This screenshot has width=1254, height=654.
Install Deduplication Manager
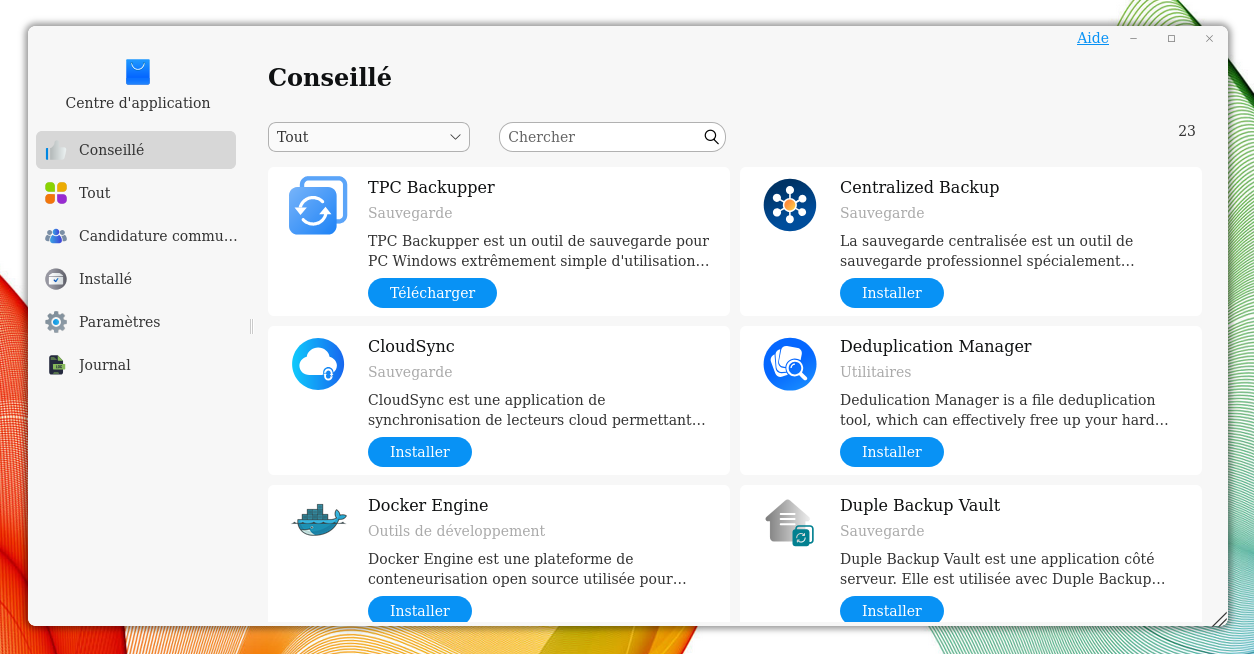pyautogui.click(x=891, y=452)
